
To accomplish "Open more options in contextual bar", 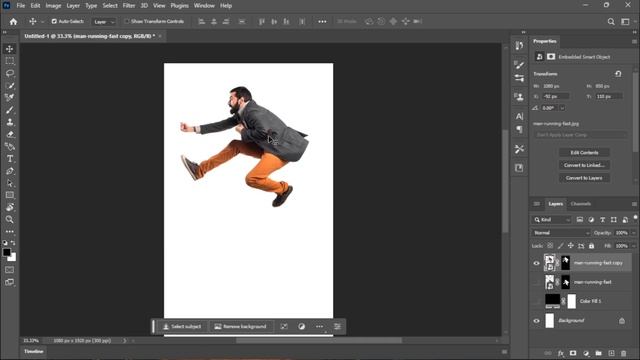I will coord(320,327).
